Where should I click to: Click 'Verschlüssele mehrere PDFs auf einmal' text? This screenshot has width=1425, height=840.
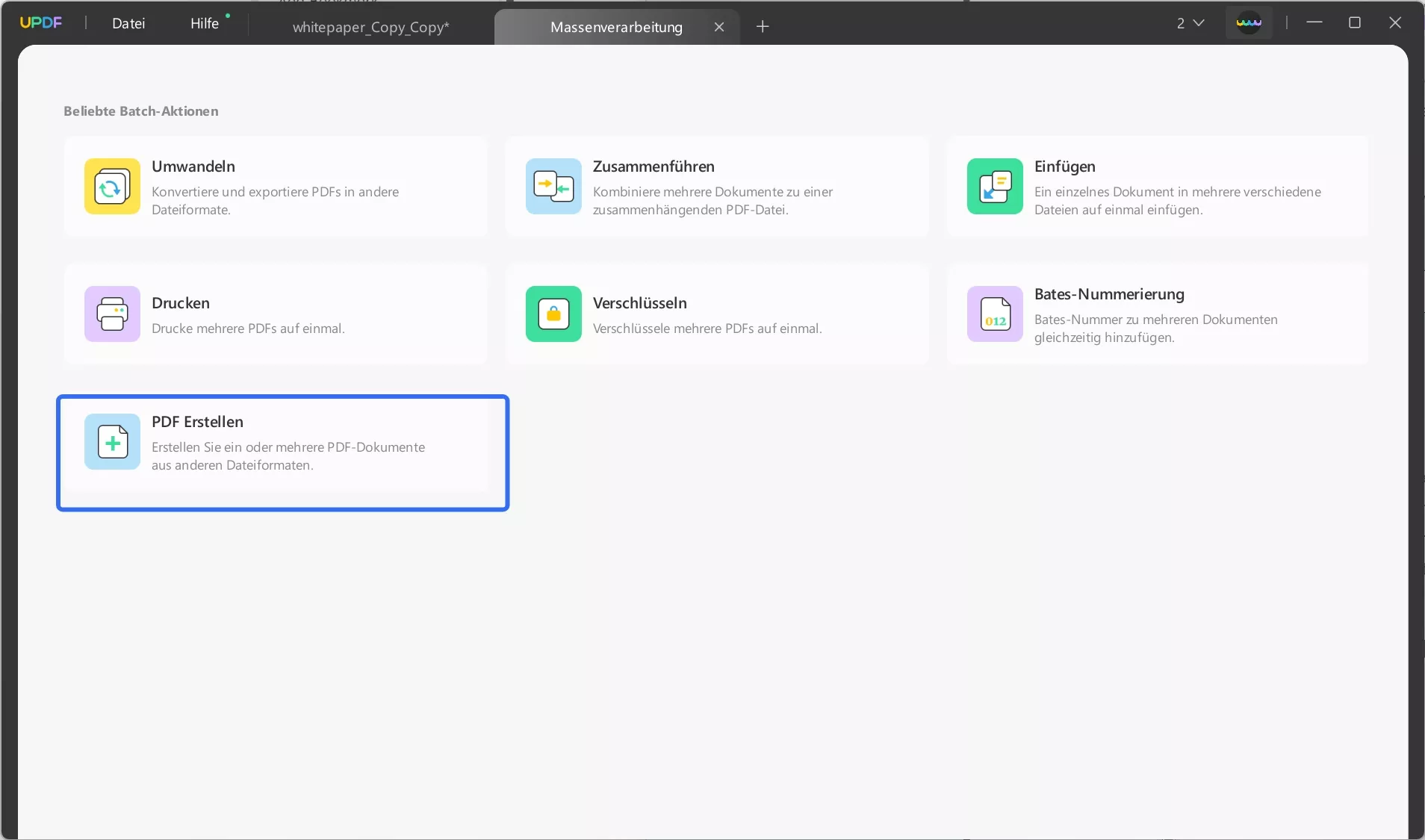pyautogui.click(x=707, y=329)
